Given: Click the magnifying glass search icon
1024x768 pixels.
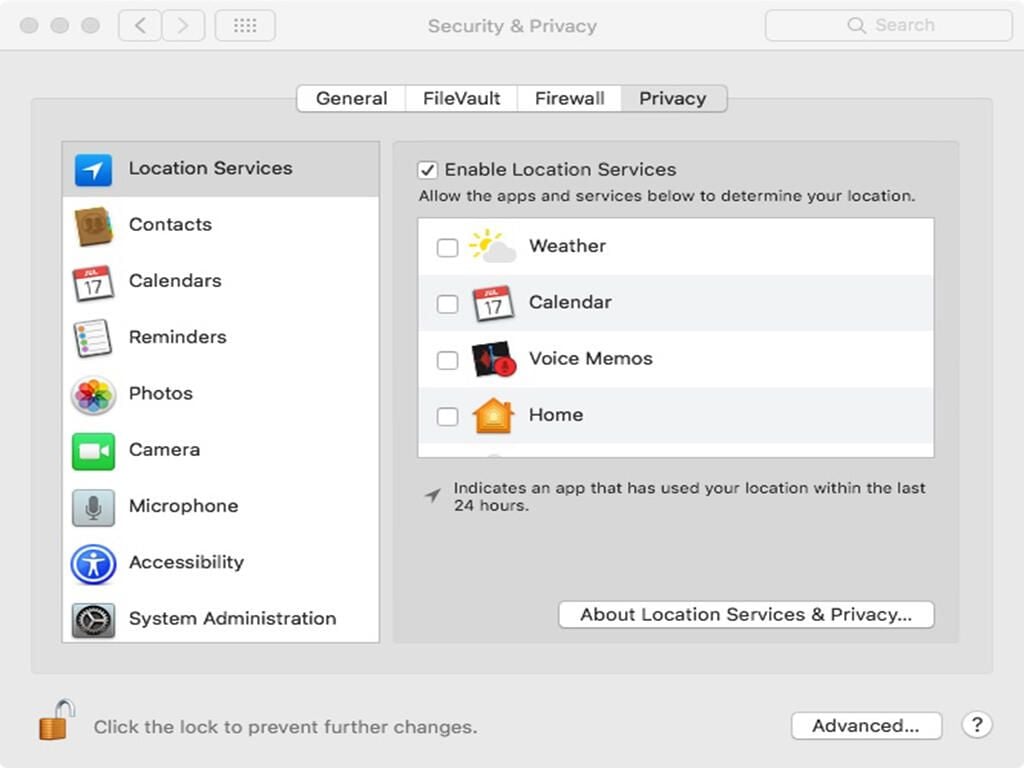Looking at the screenshot, I should tap(856, 25).
